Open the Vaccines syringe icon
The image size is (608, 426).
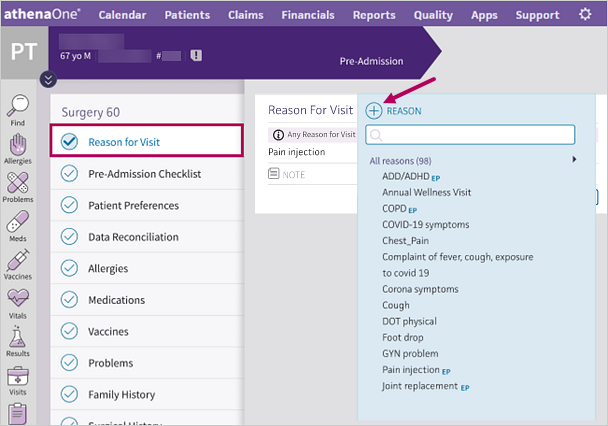point(18,262)
